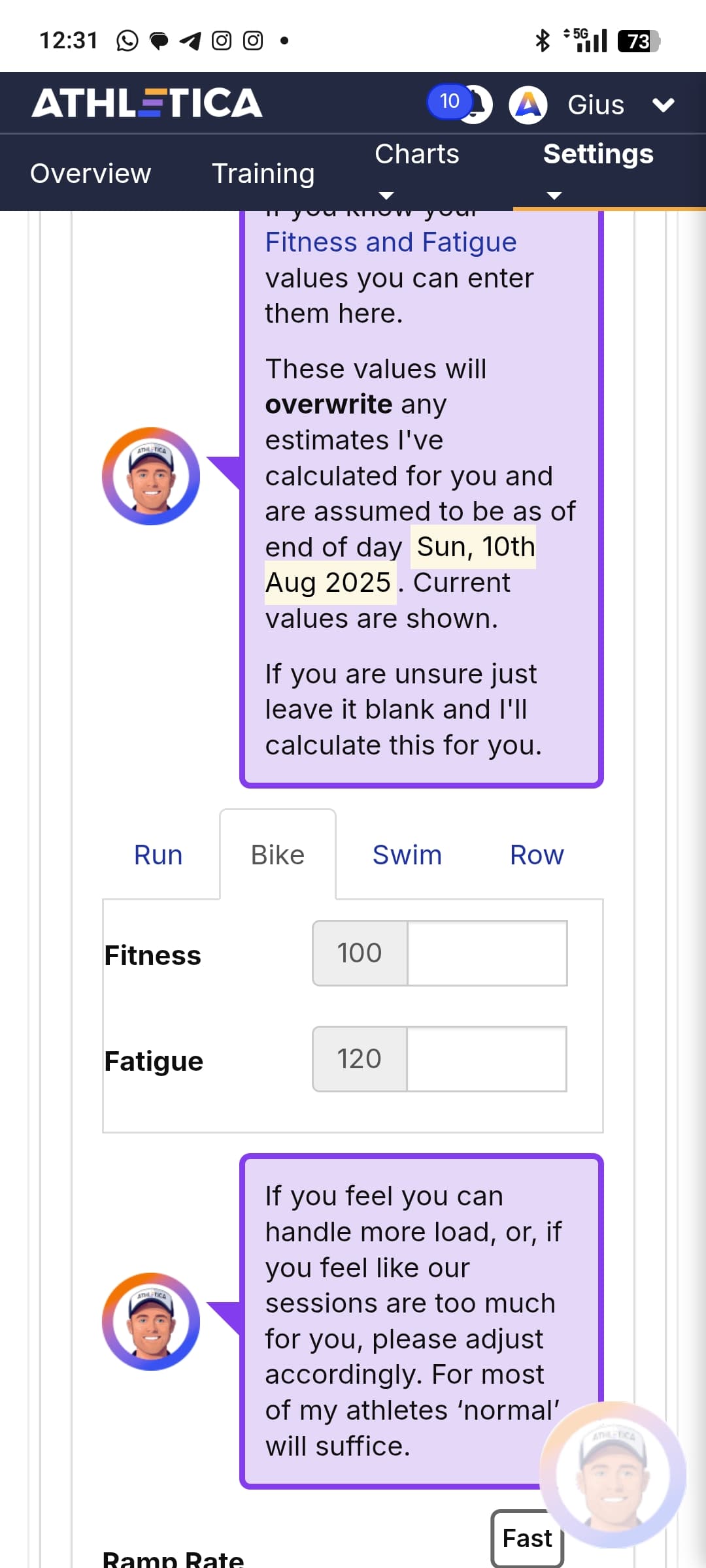Go to the Overview page

(90, 173)
